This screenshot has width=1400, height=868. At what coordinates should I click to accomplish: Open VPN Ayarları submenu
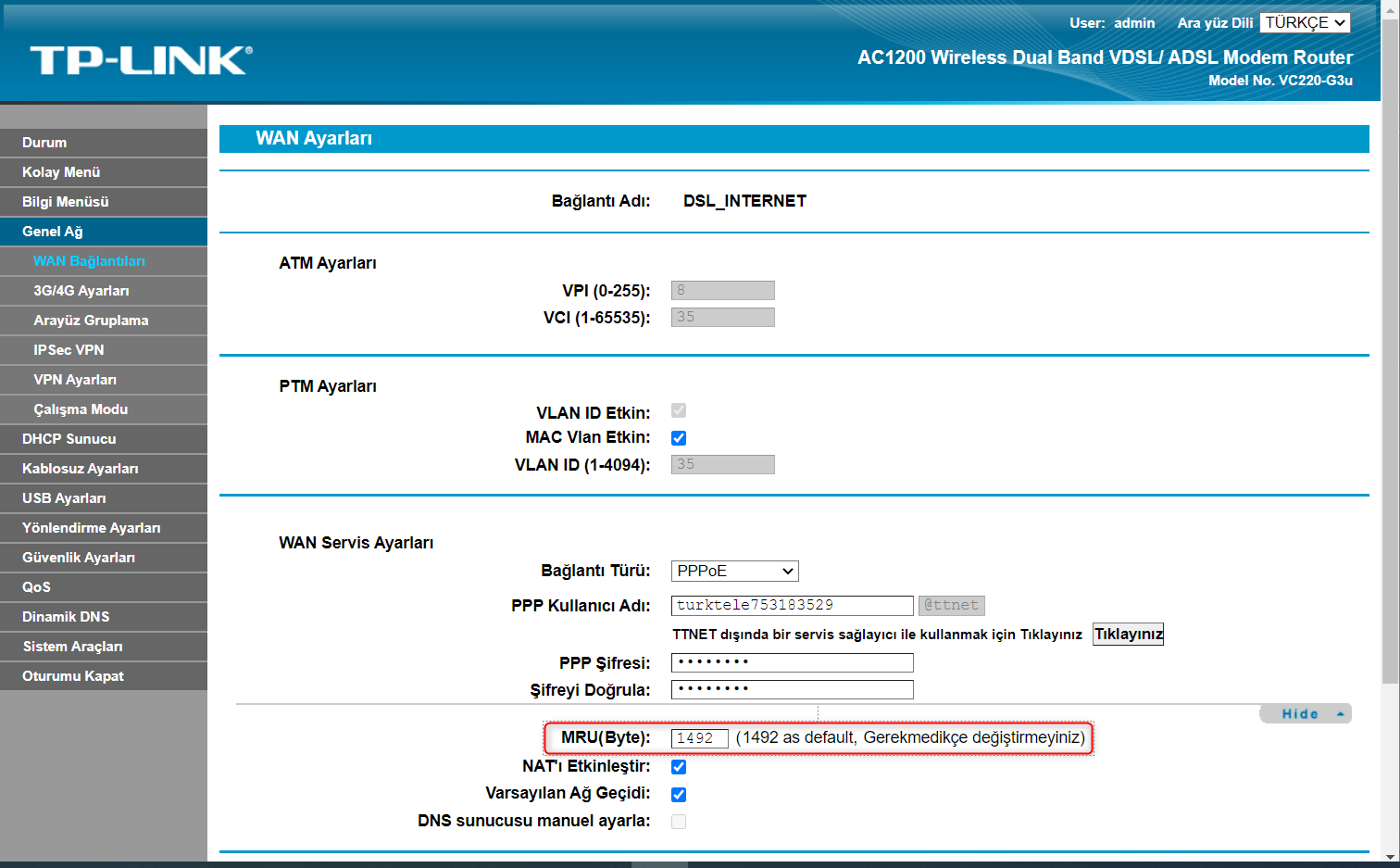[104, 380]
